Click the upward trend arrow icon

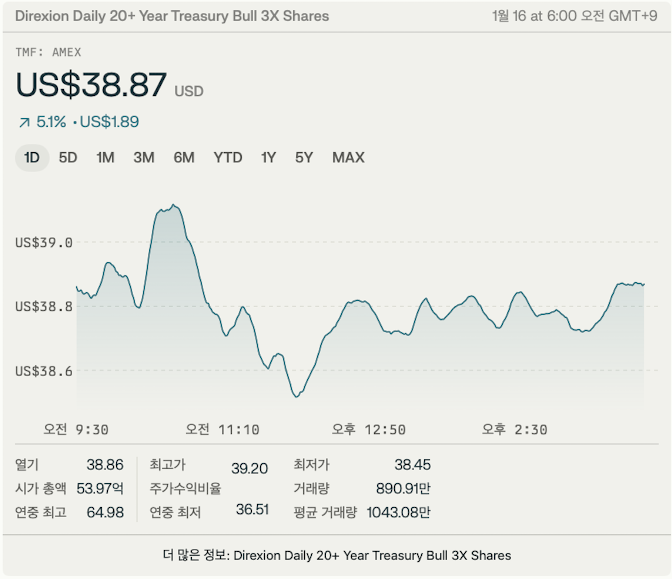[x=24, y=123]
